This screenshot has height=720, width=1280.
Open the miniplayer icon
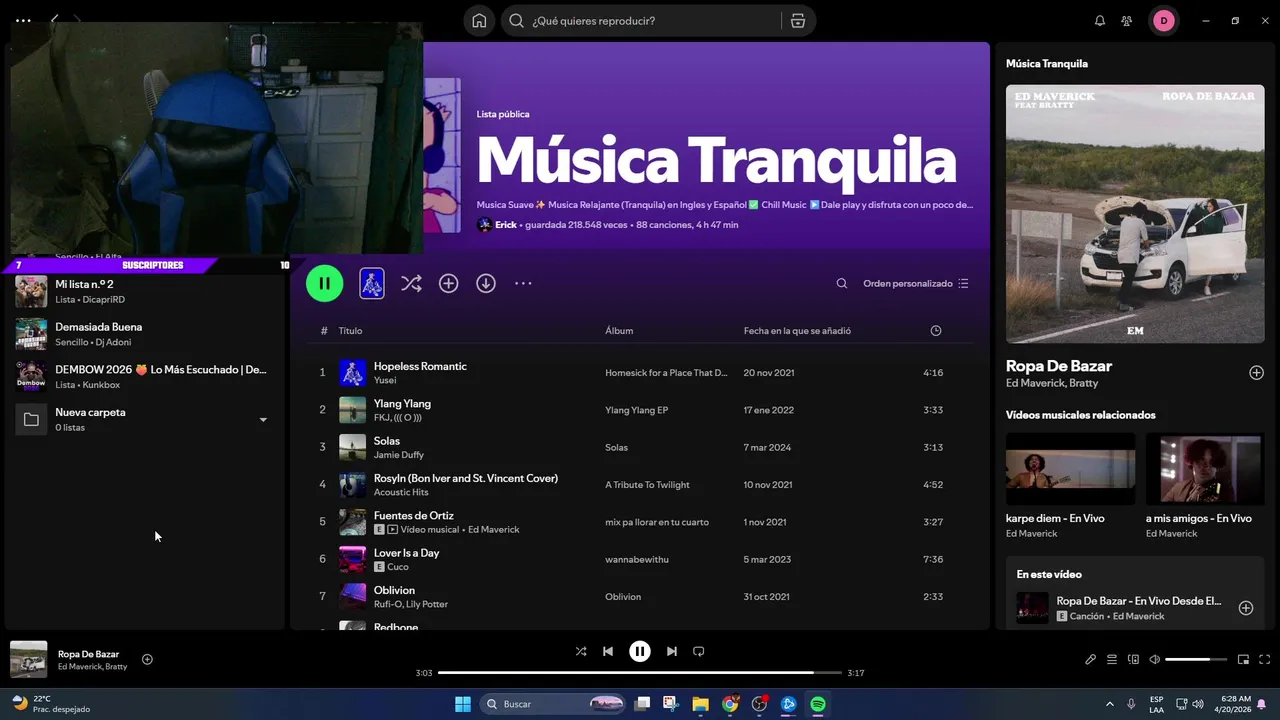point(1244,659)
